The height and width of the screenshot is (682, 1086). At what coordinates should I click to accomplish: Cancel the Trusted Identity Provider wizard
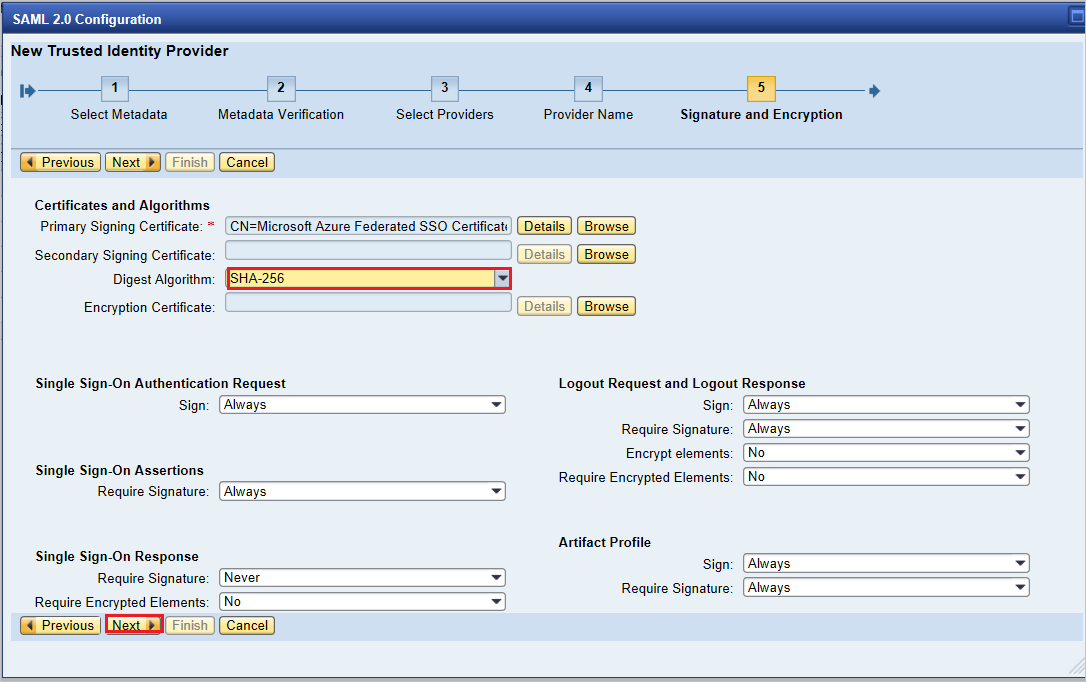246,625
